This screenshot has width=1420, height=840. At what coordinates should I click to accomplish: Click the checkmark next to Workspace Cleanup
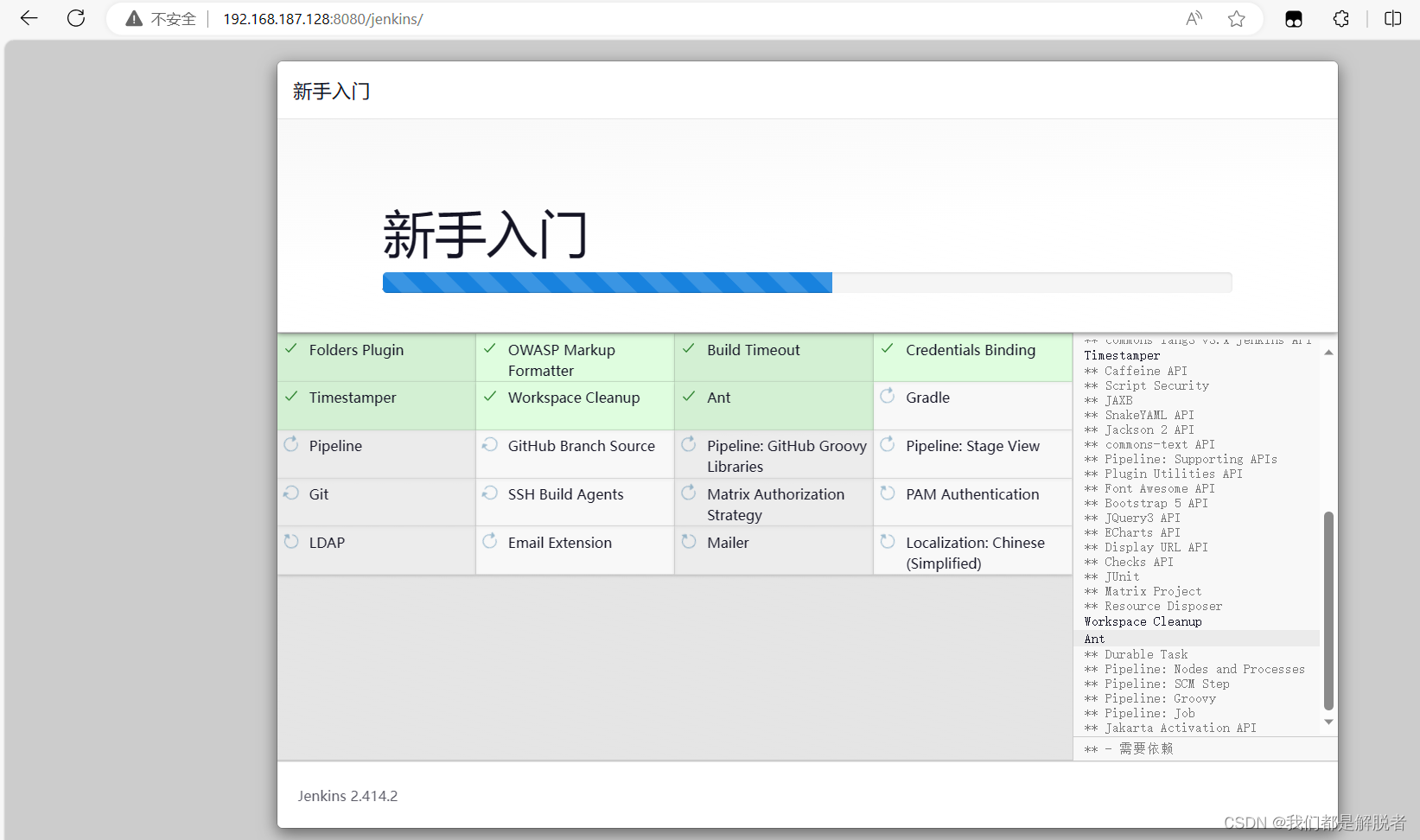489,397
